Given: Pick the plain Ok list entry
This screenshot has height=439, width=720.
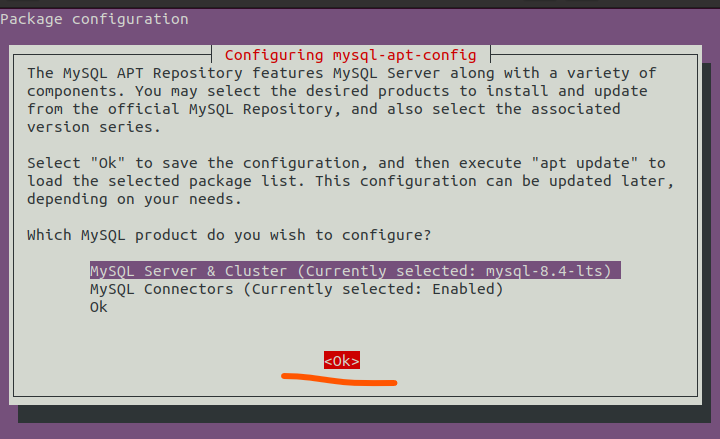Looking at the screenshot, I should pos(99,307).
